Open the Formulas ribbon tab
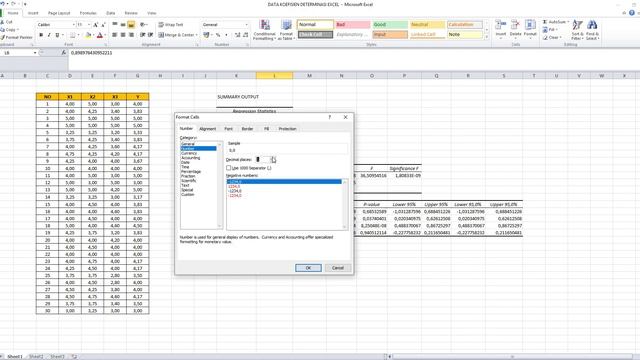640x360 pixels. (x=88, y=13)
